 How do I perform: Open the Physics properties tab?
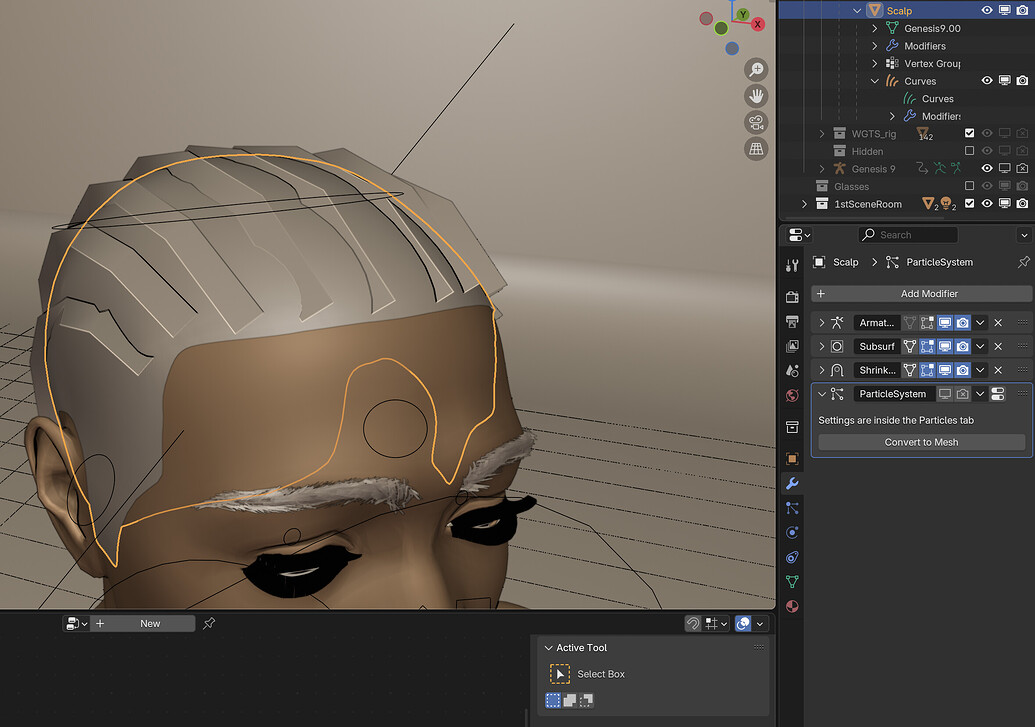pyautogui.click(x=792, y=532)
